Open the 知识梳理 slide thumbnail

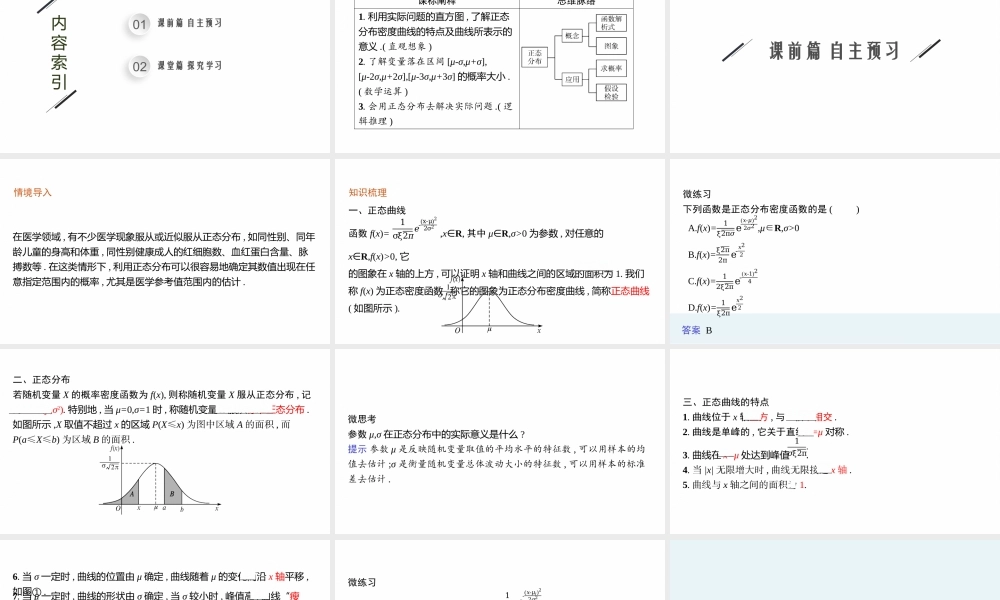pos(499,251)
